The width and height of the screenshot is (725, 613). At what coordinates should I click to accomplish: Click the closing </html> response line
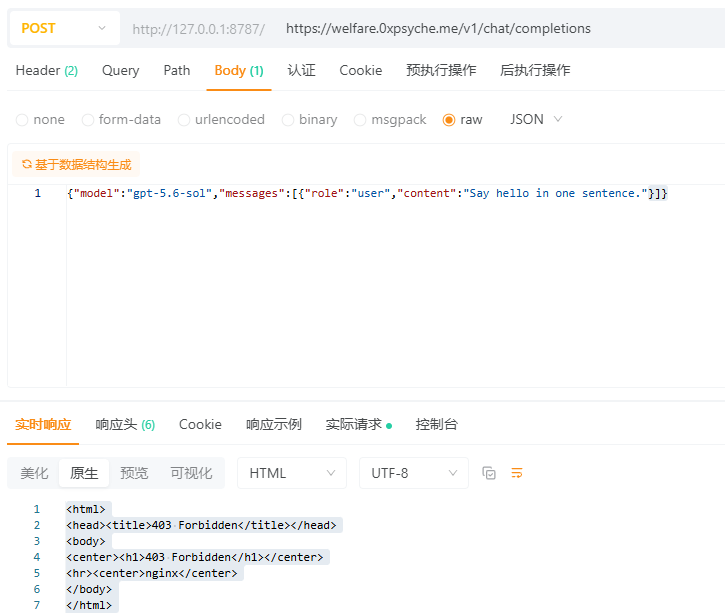coord(89,605)
